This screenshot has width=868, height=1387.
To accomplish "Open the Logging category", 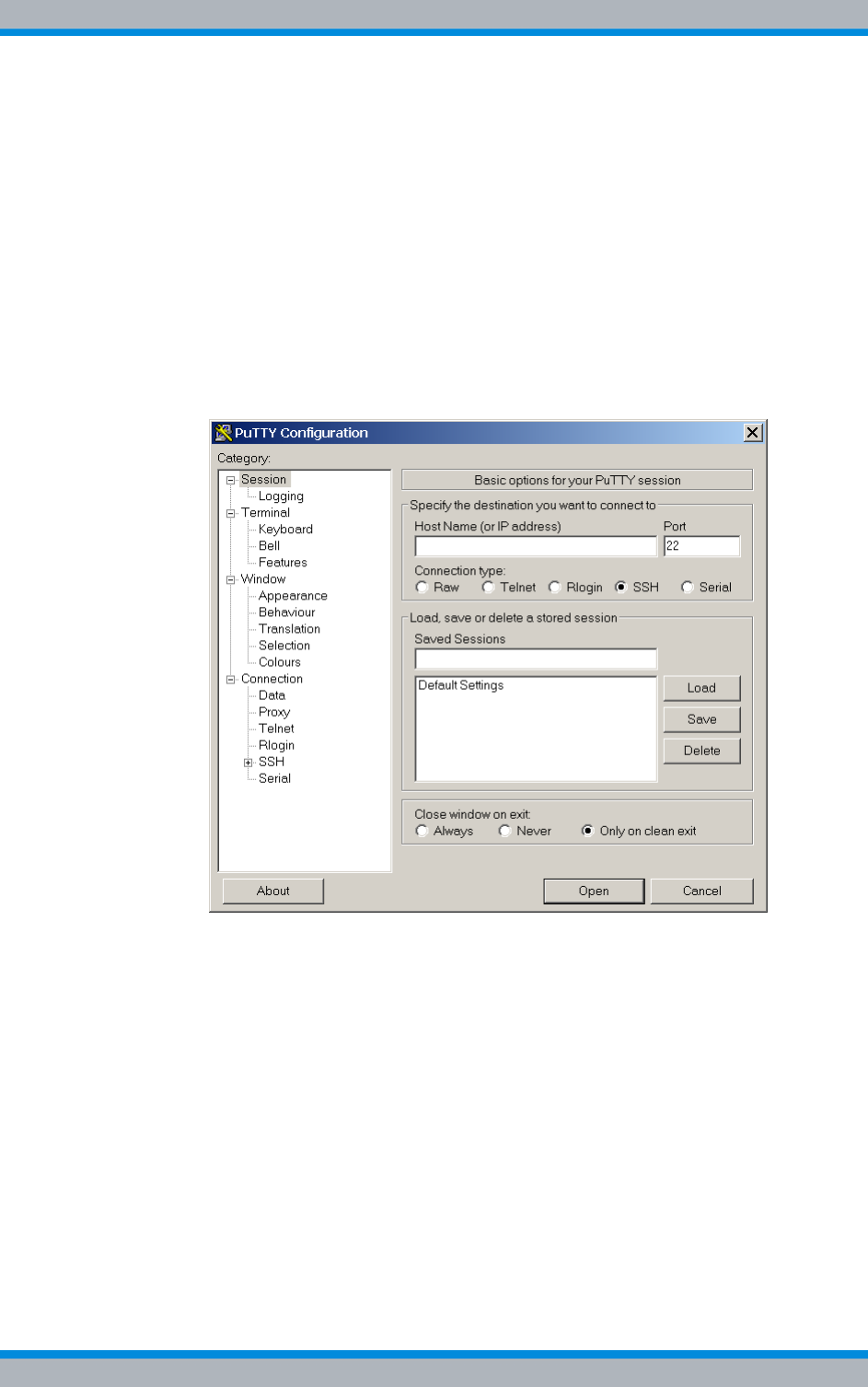I will pyautogui.click(x=281, y=496).
